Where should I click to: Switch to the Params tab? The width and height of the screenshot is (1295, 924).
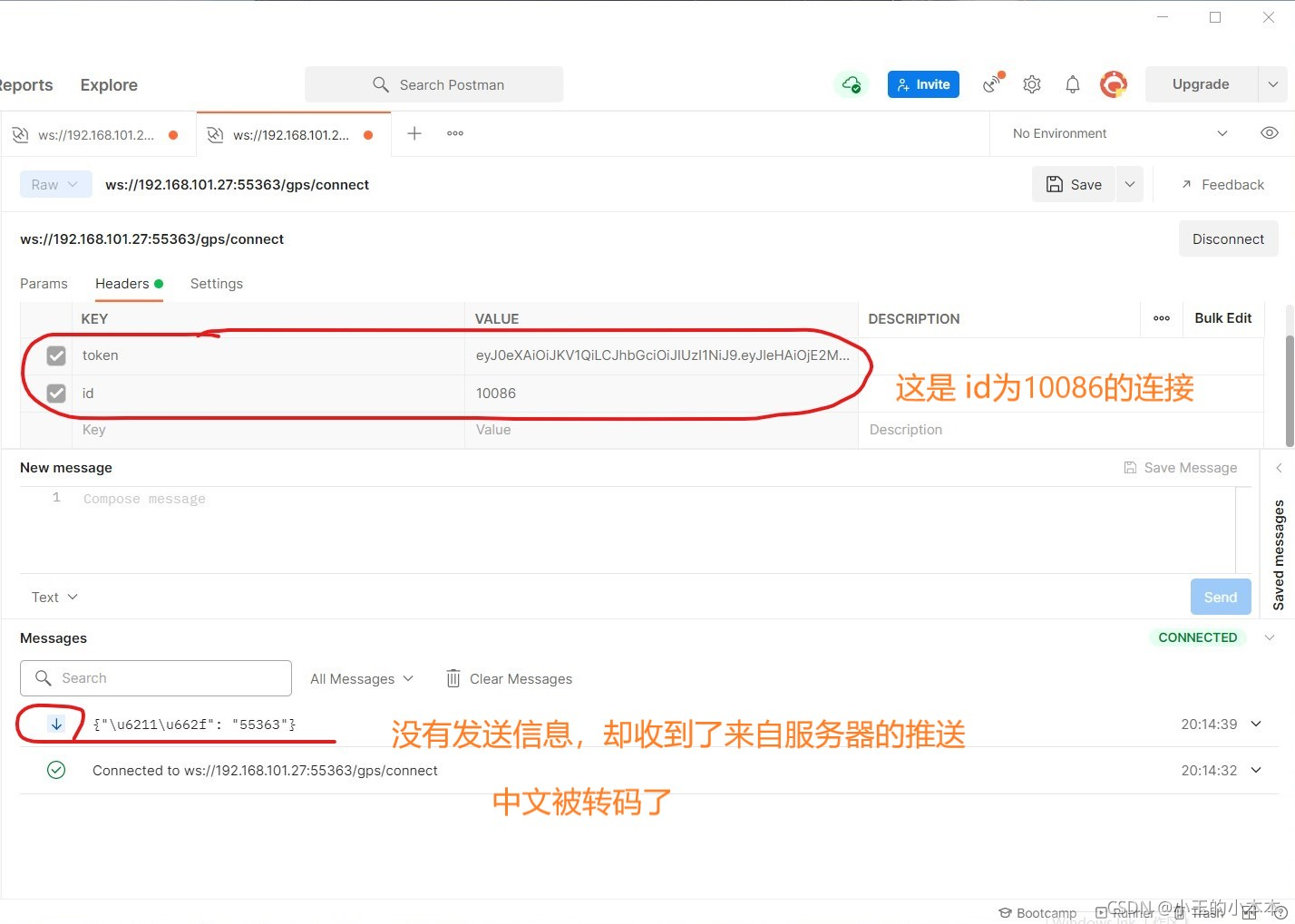tap(44, 284)
